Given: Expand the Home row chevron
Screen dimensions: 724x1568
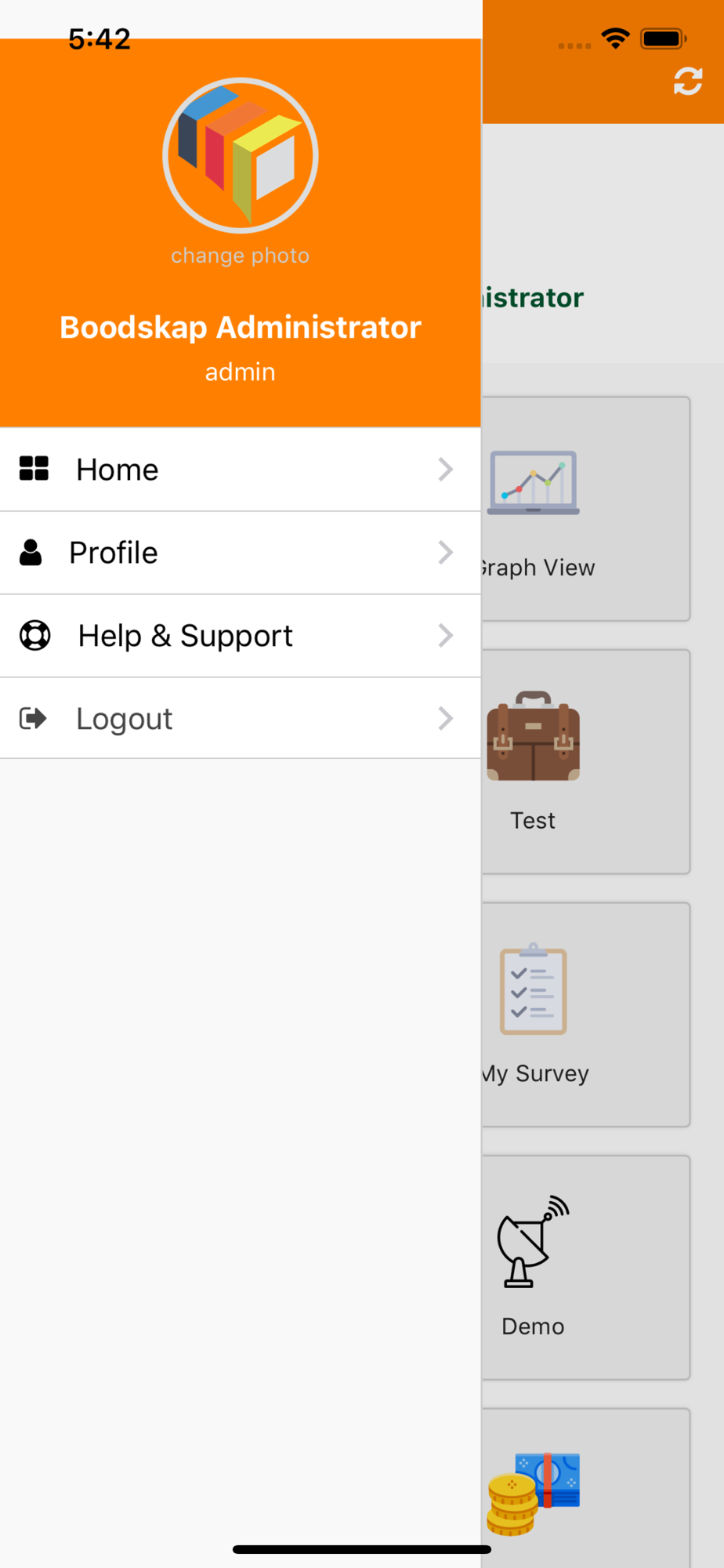Looking at the screenshot, I should pyautogui.click(x=445, y=470).
